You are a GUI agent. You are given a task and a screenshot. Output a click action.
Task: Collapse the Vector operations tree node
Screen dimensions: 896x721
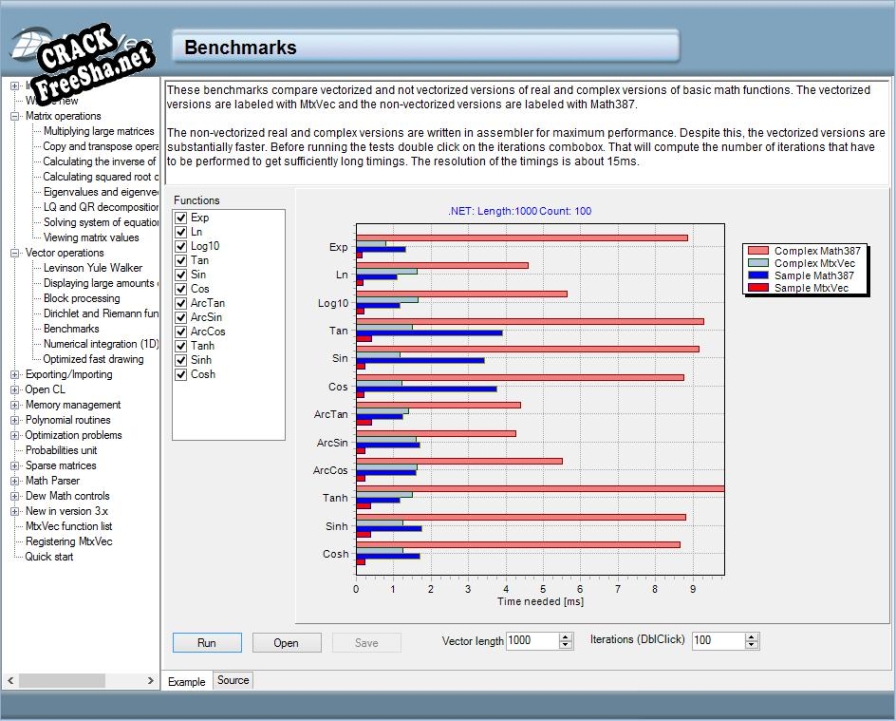15,253
